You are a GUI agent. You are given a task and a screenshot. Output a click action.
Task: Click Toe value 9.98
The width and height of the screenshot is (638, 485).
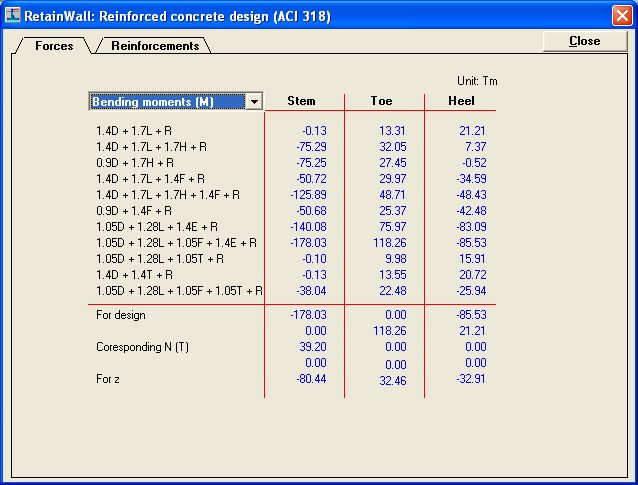pyautogui.click(x=395, y=259)
